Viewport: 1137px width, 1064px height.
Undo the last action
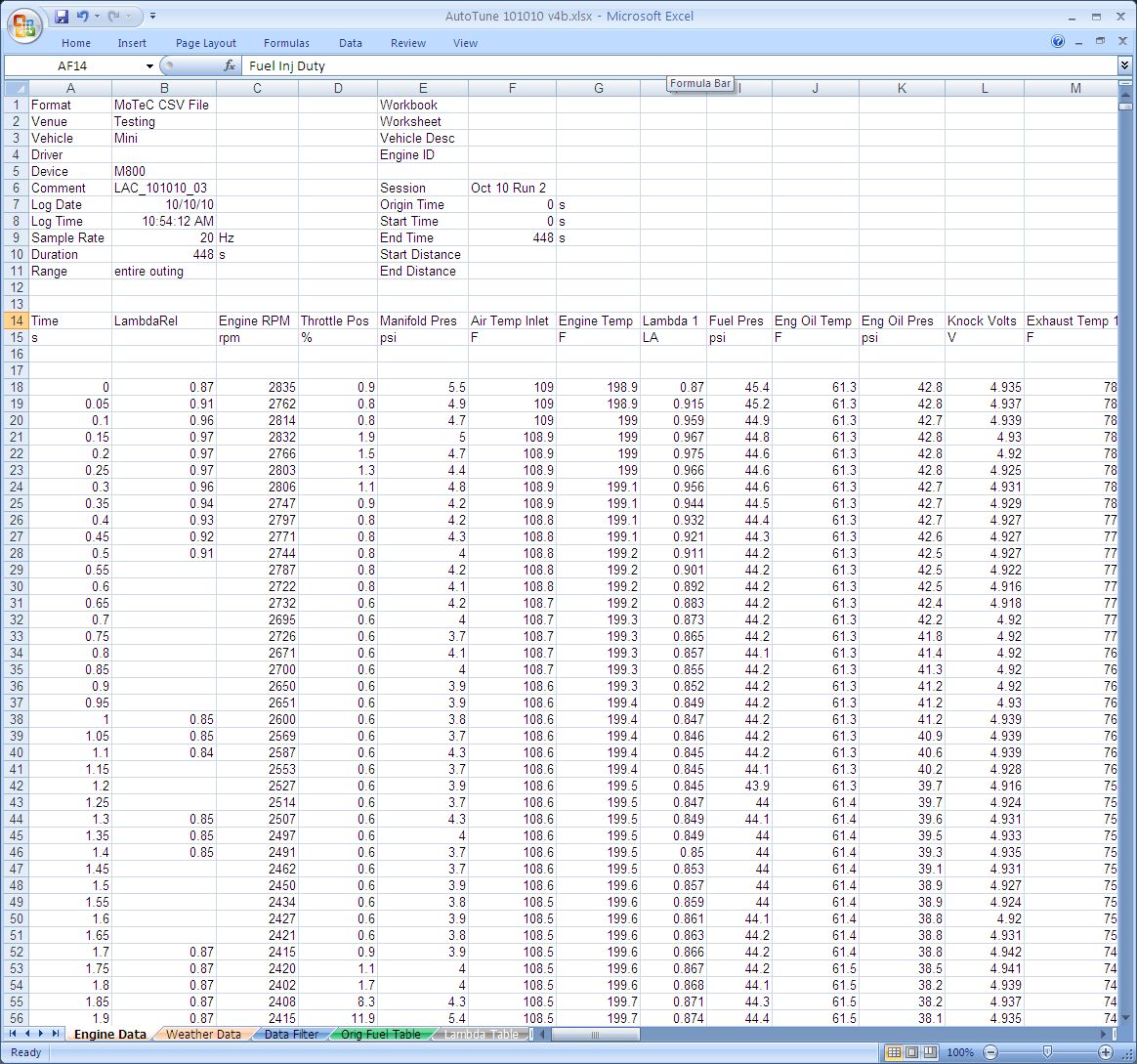83,17
